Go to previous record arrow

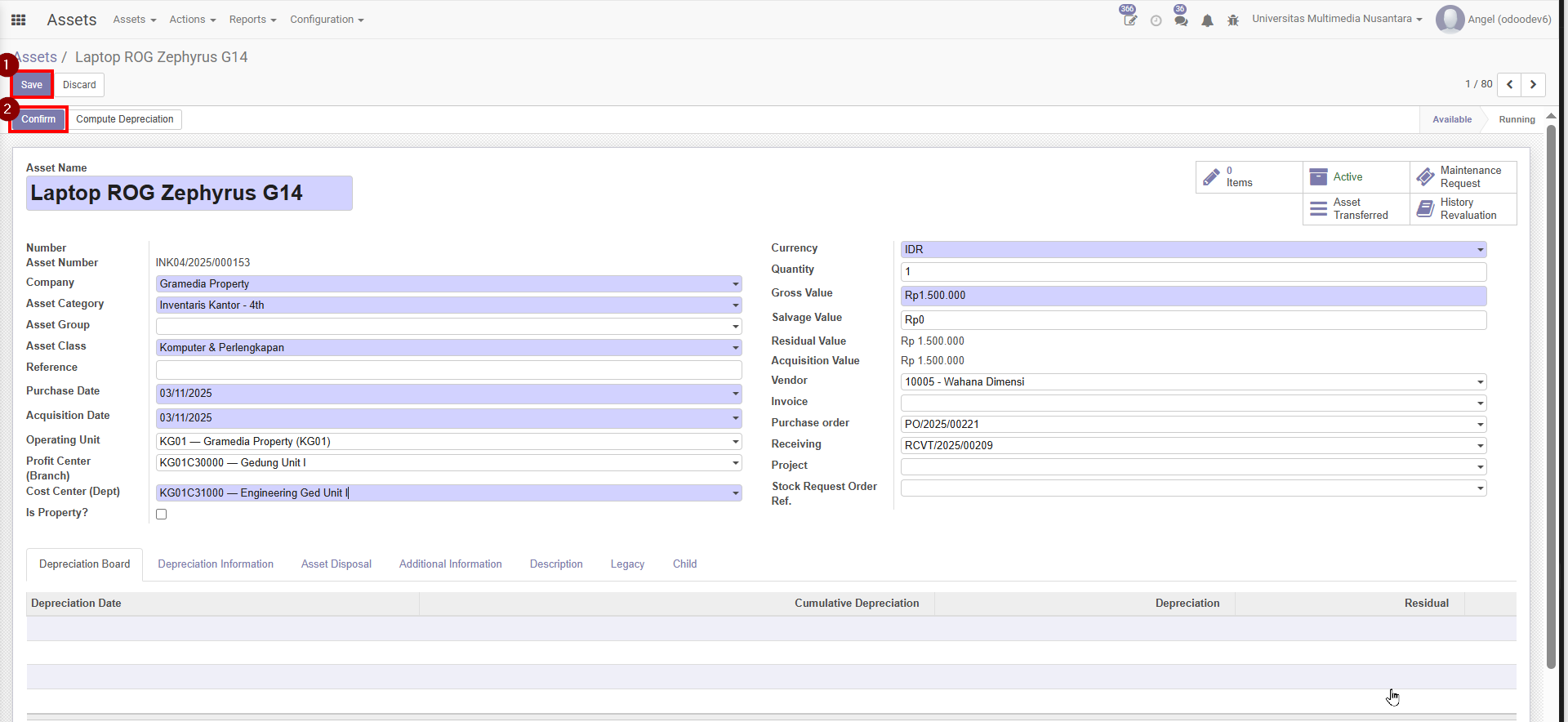pos(1509,84)
